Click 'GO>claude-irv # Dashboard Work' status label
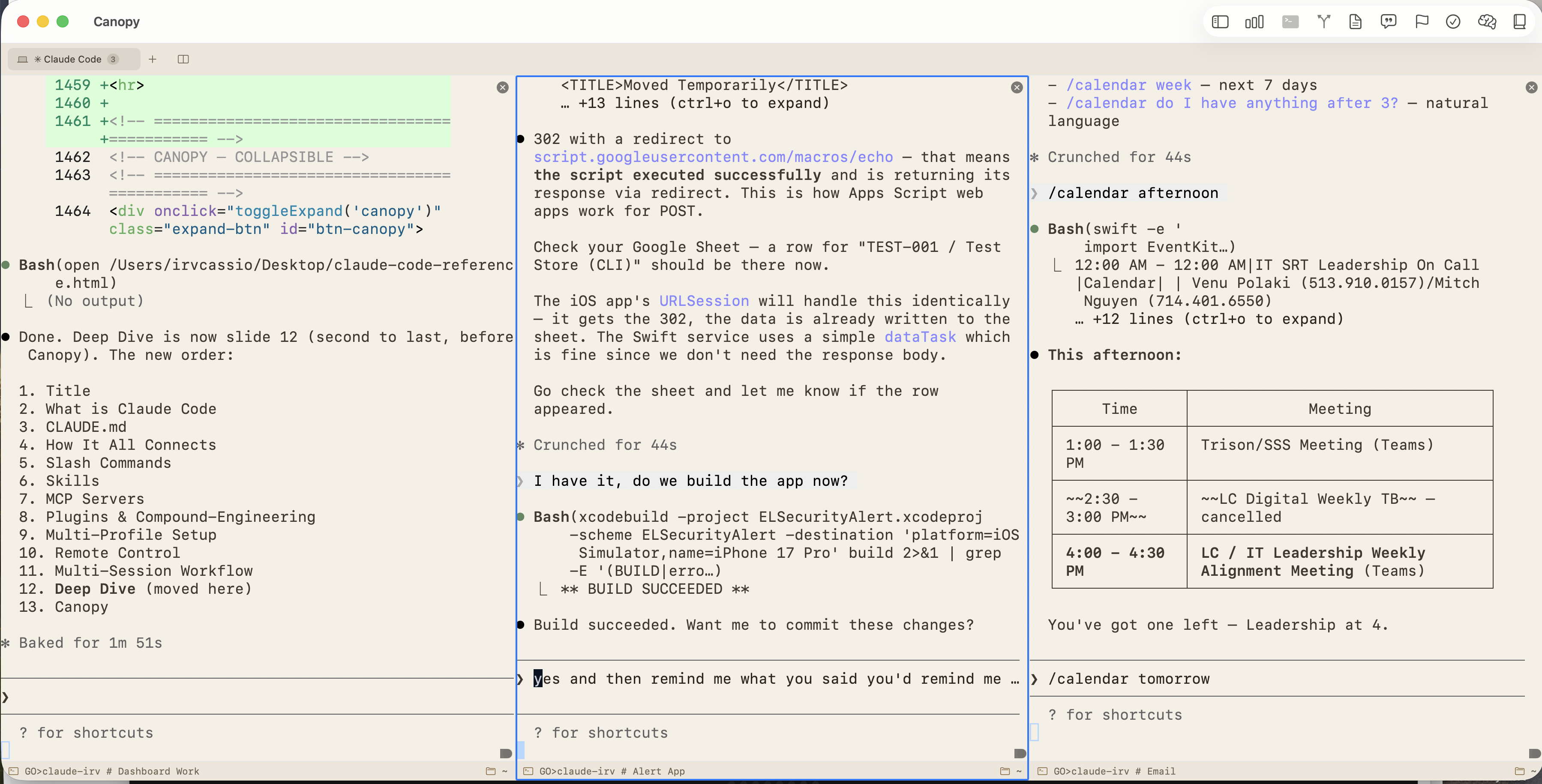Viewport: 1542px width, 784px height. 112,771
